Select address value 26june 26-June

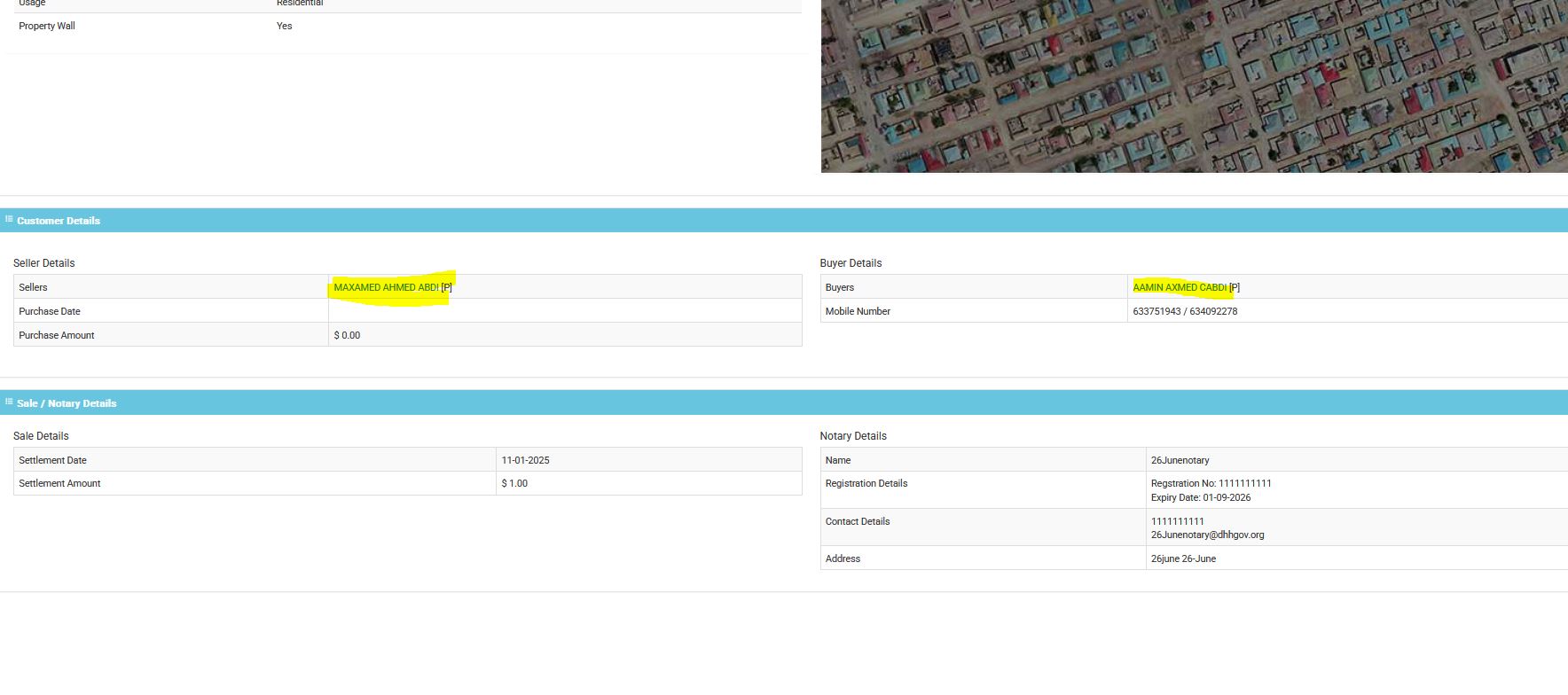coord(1183,558)
